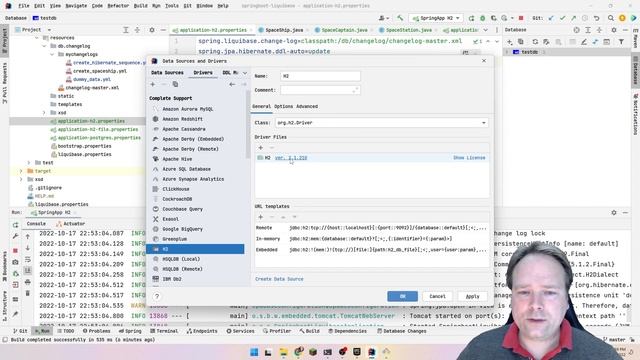Viewport: 640px width, 360px height.
Task: Click the print icon in Run console
Action: pos(28,282)
